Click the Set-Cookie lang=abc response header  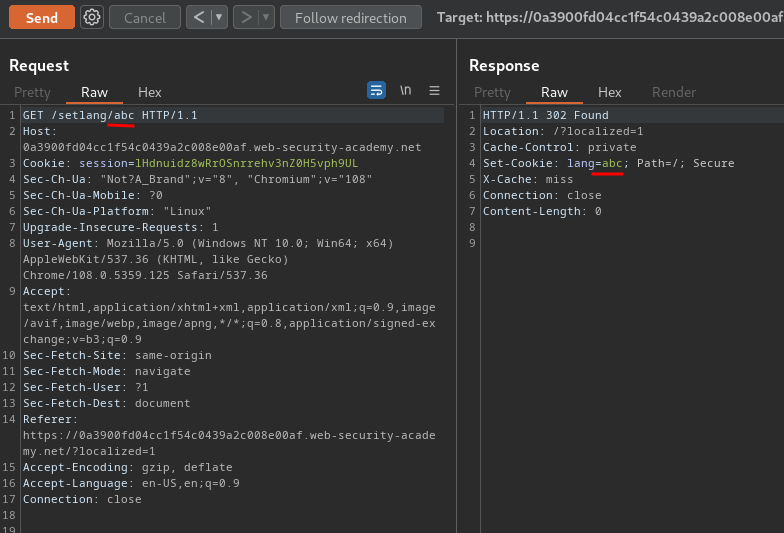click(608, 164)
